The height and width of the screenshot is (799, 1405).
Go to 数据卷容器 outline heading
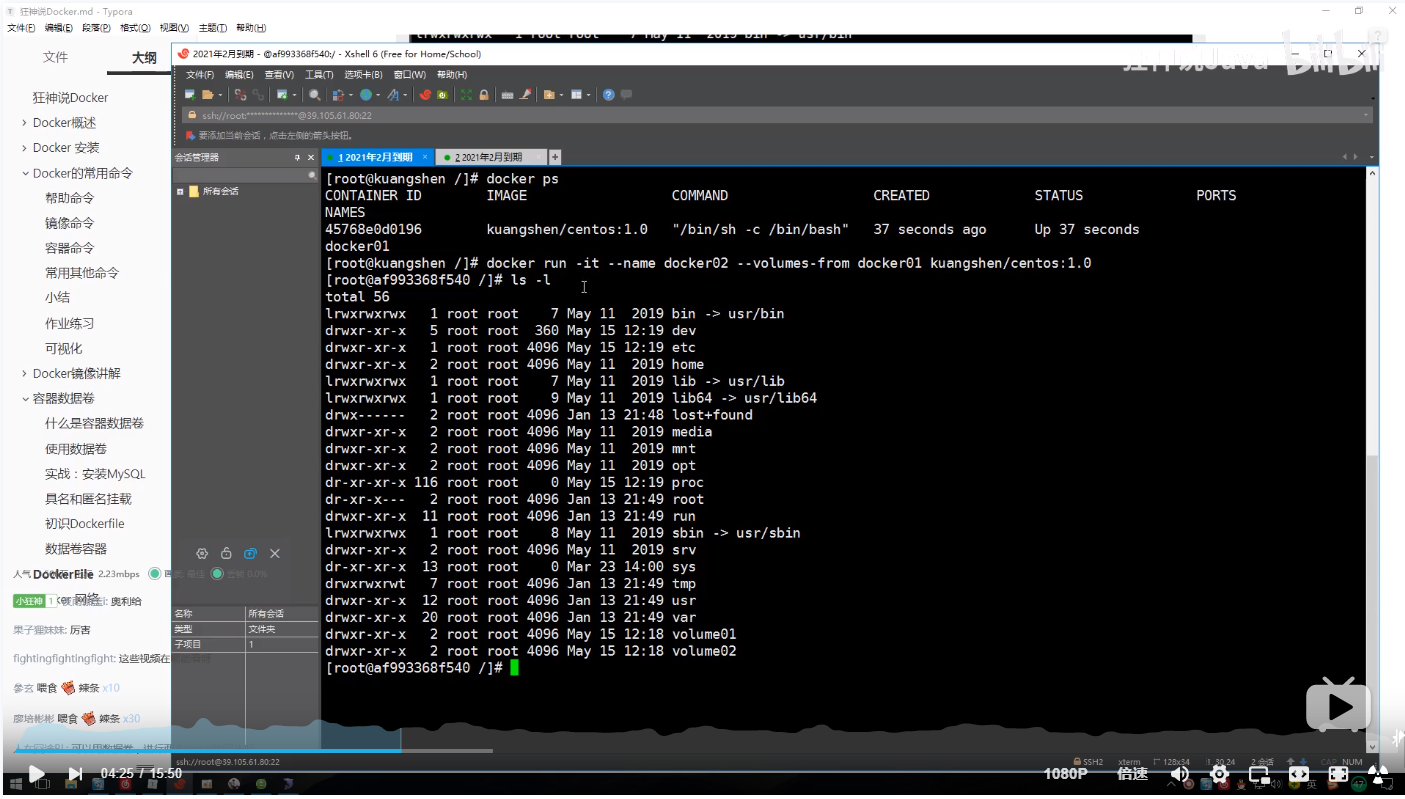76,549
